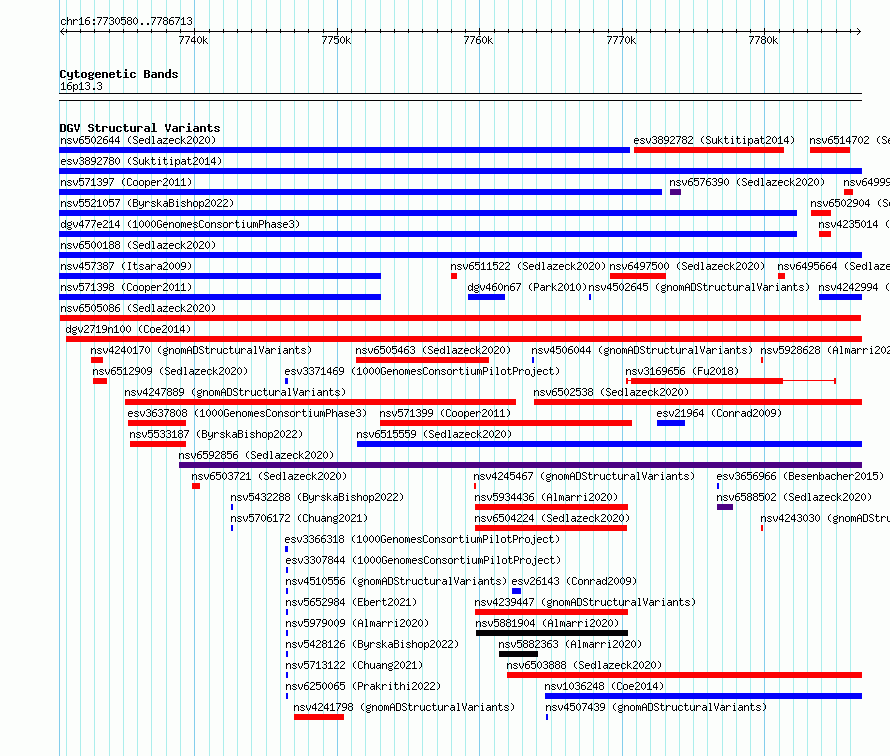890x756 pixels.
Task: Click nsv571398 (Cooper2011) label
Action: (x=126, y=287)
